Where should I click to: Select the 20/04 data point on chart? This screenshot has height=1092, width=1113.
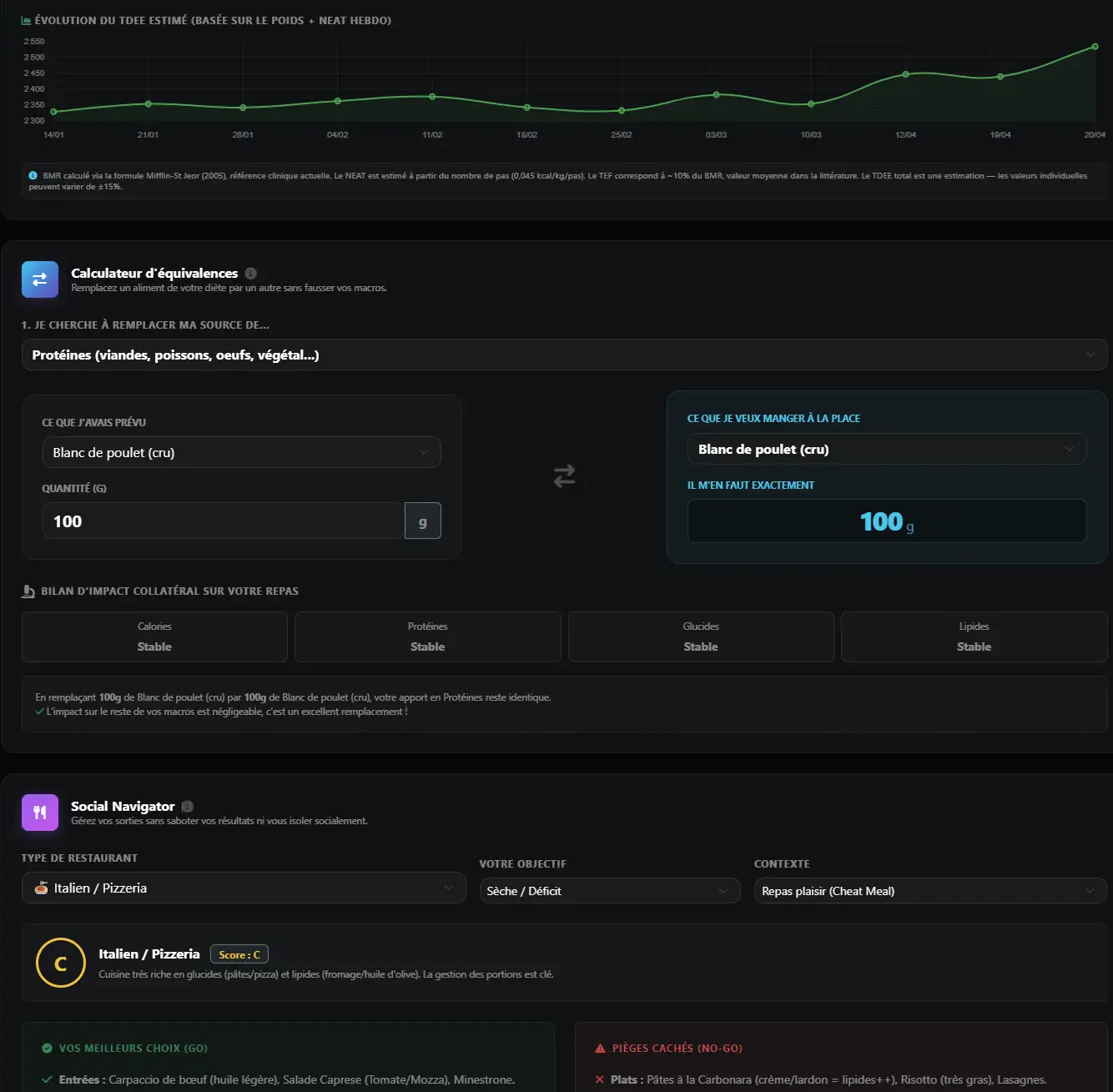point(1095,47)
